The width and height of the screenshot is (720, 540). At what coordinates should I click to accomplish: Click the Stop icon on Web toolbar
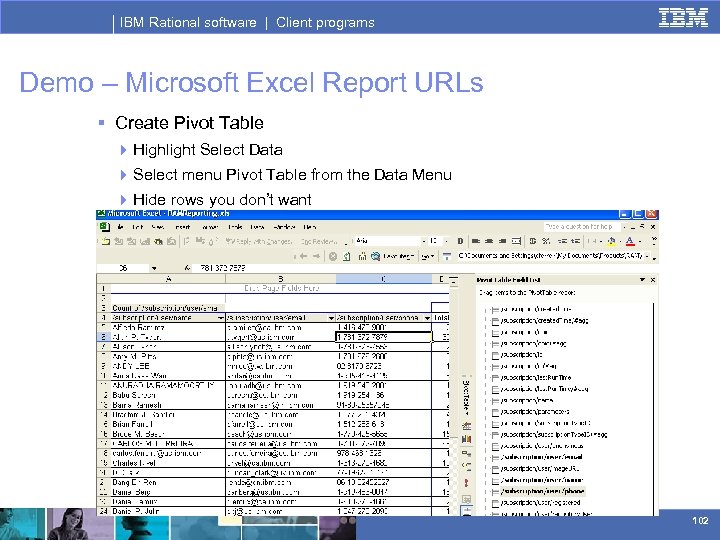point(333,256)
